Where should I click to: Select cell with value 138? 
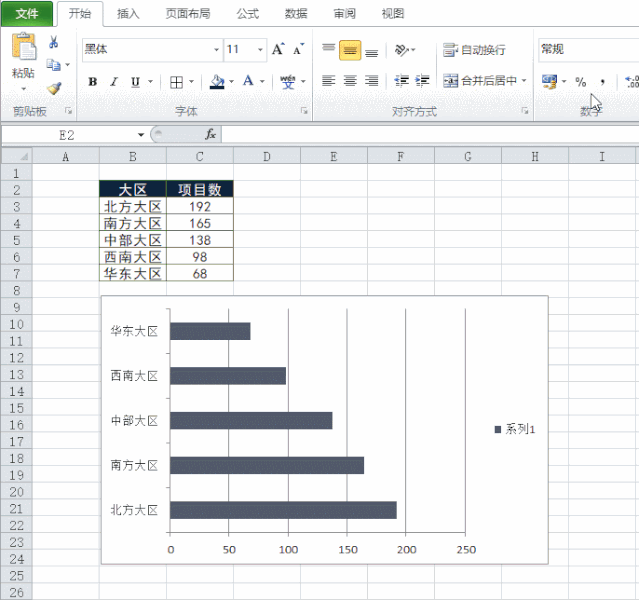(200, 240)
